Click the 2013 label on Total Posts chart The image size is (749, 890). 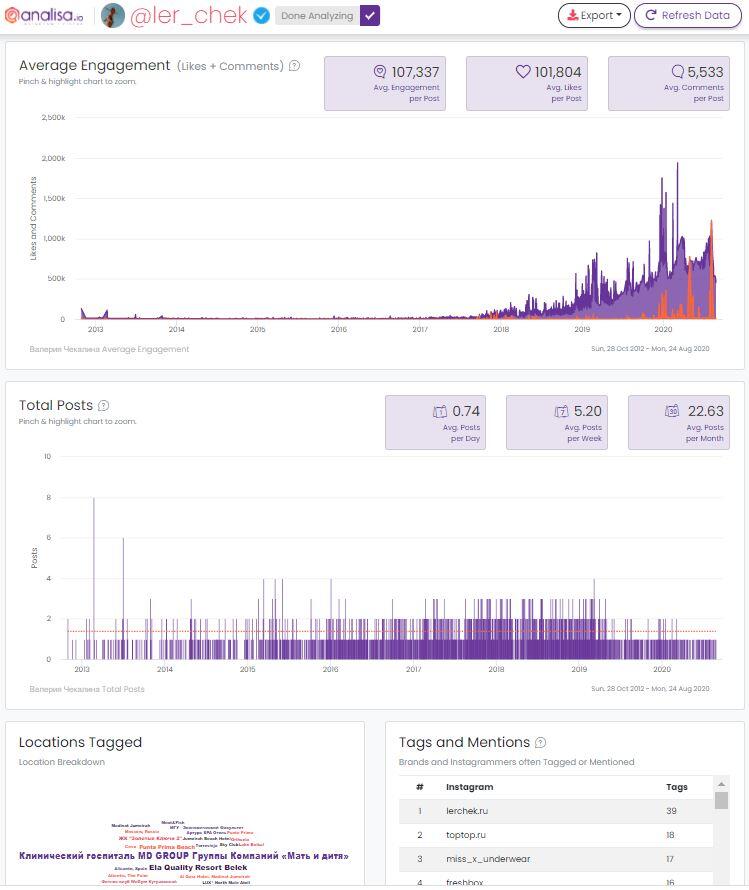click(82, 669)
